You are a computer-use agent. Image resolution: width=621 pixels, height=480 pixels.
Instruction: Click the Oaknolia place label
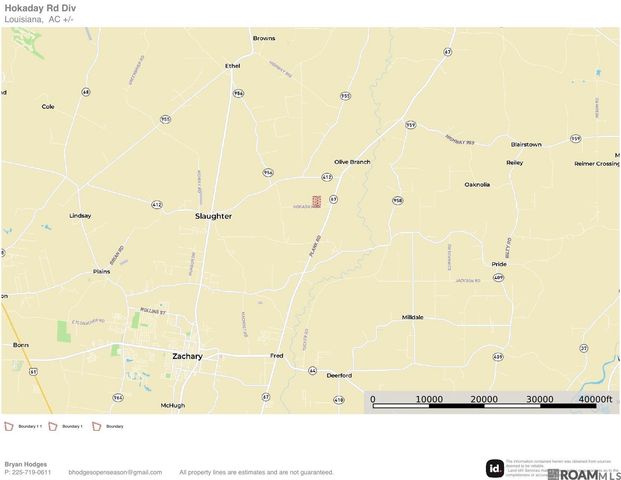click(x=477, y=185)
